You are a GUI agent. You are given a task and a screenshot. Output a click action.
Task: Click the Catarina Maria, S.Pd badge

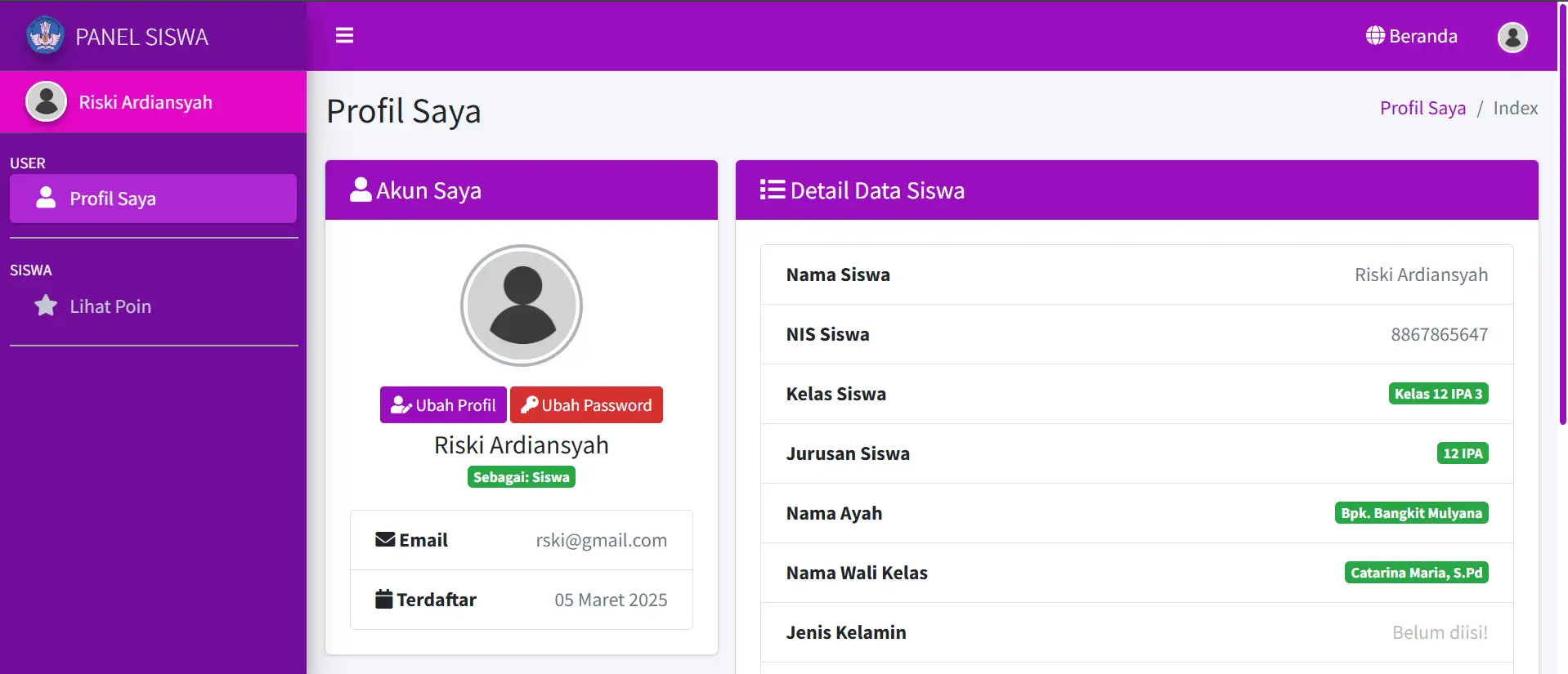[x=1416, y=573]
